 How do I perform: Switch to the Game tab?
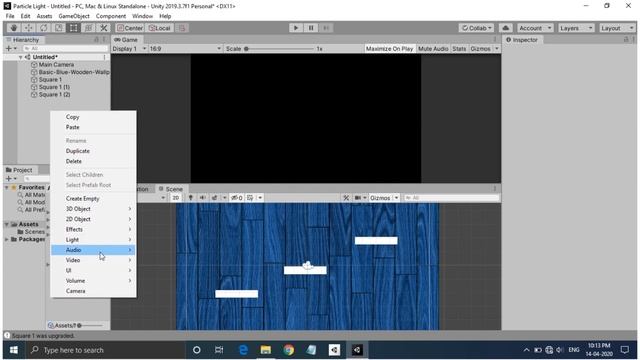point(126,40)
